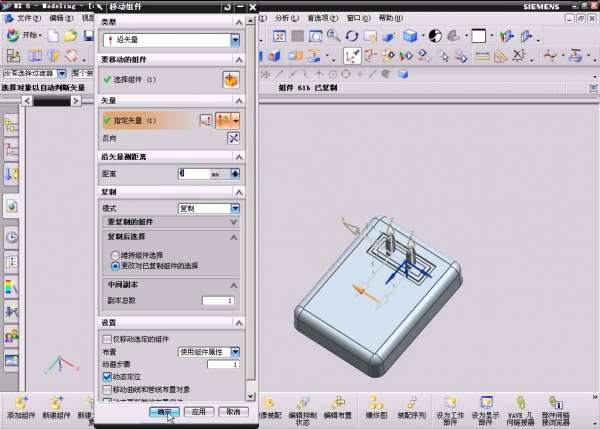Click the 应用 (Apply) button
The width and height of the screenshot is (600, 429).
click(199, 411)
